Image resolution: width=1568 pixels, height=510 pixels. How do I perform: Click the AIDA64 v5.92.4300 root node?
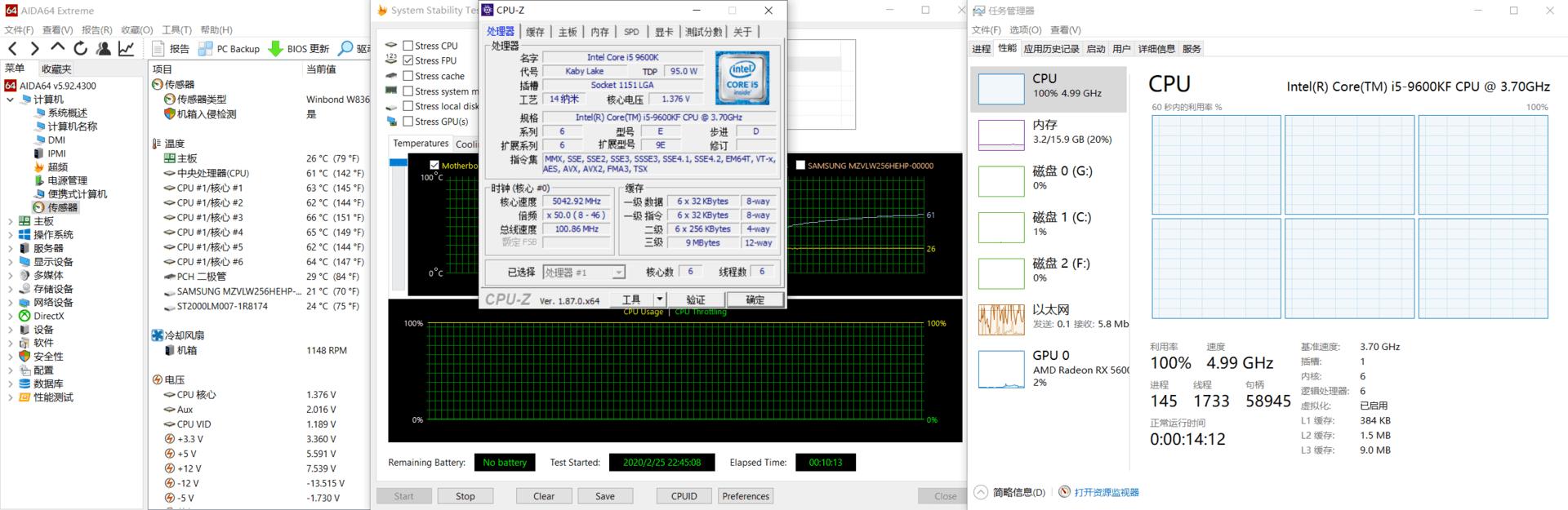[58, 86]
